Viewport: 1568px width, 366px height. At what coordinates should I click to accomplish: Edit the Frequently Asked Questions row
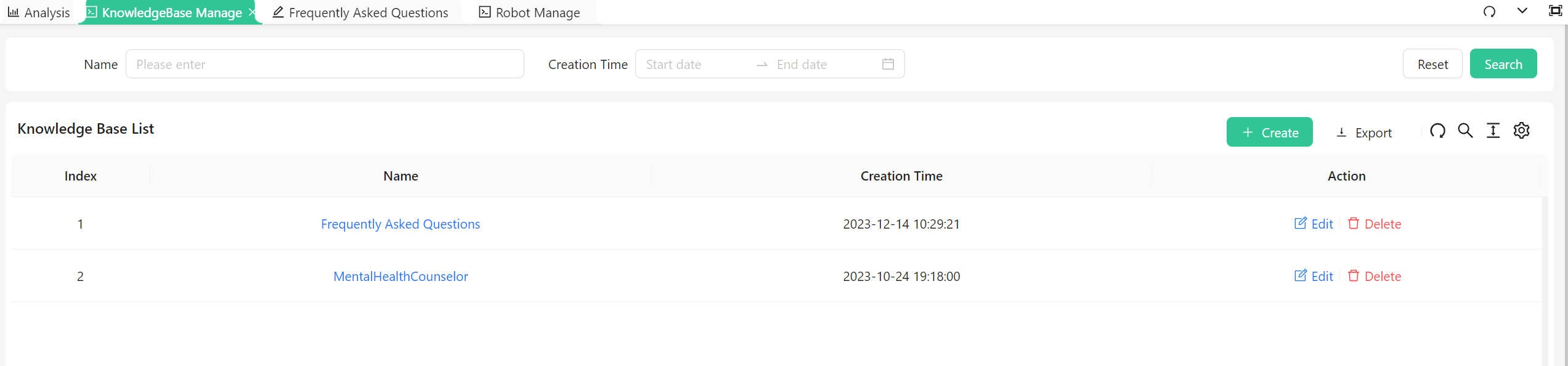[1314, 224]
